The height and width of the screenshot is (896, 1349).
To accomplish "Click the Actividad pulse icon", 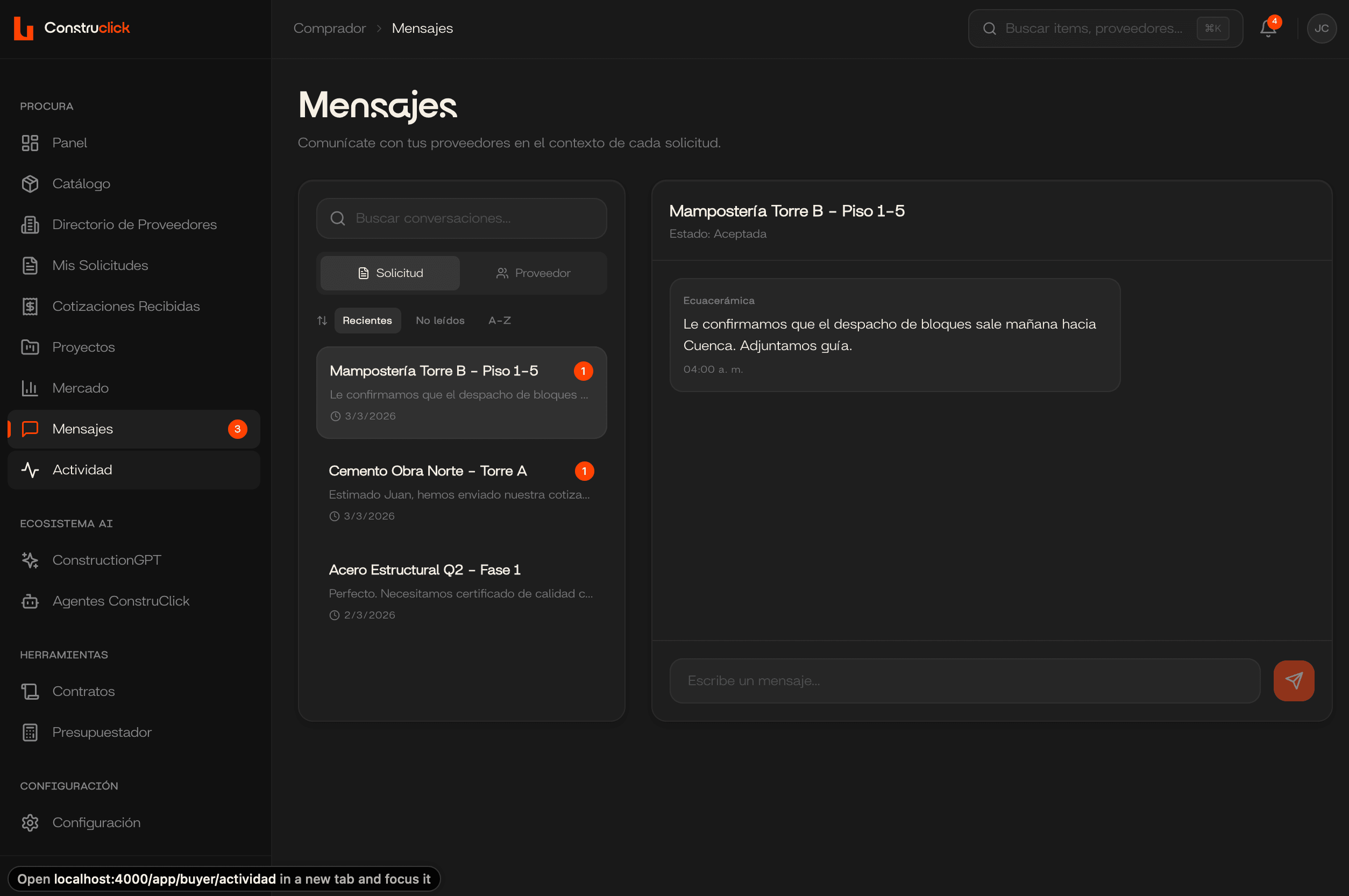I will [30, 470].
